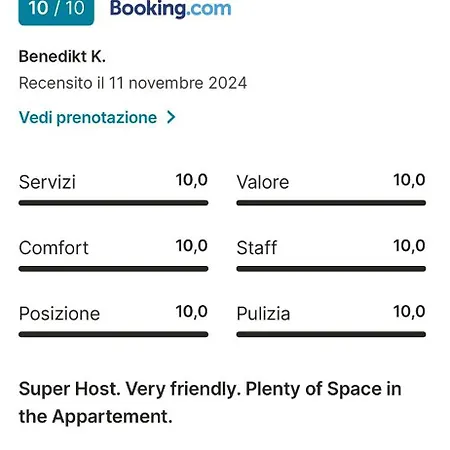
Task: Click the Super Host review text
Action: [210, 403]
